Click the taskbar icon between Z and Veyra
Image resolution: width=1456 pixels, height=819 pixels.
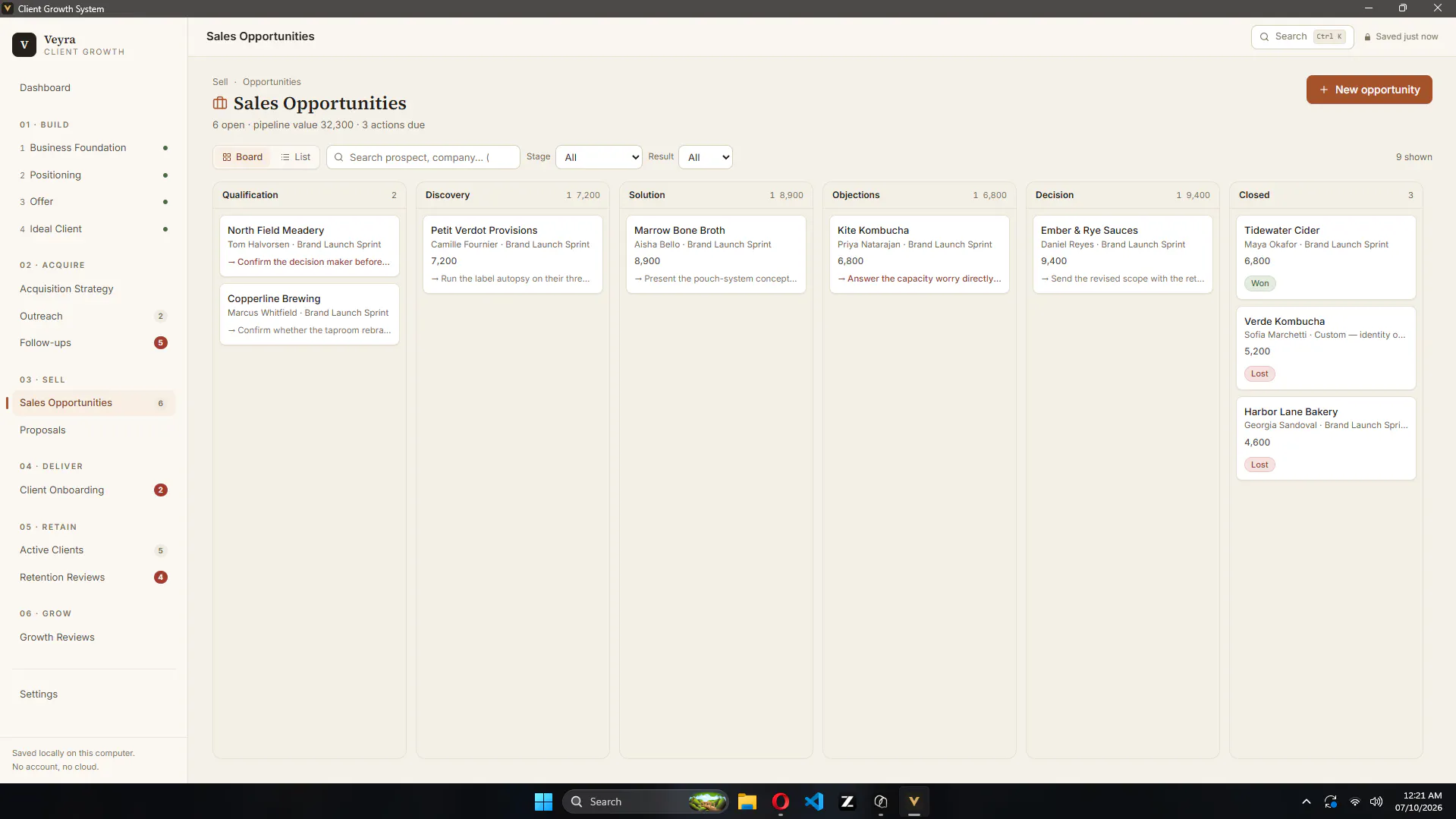(x=881, y=802)
